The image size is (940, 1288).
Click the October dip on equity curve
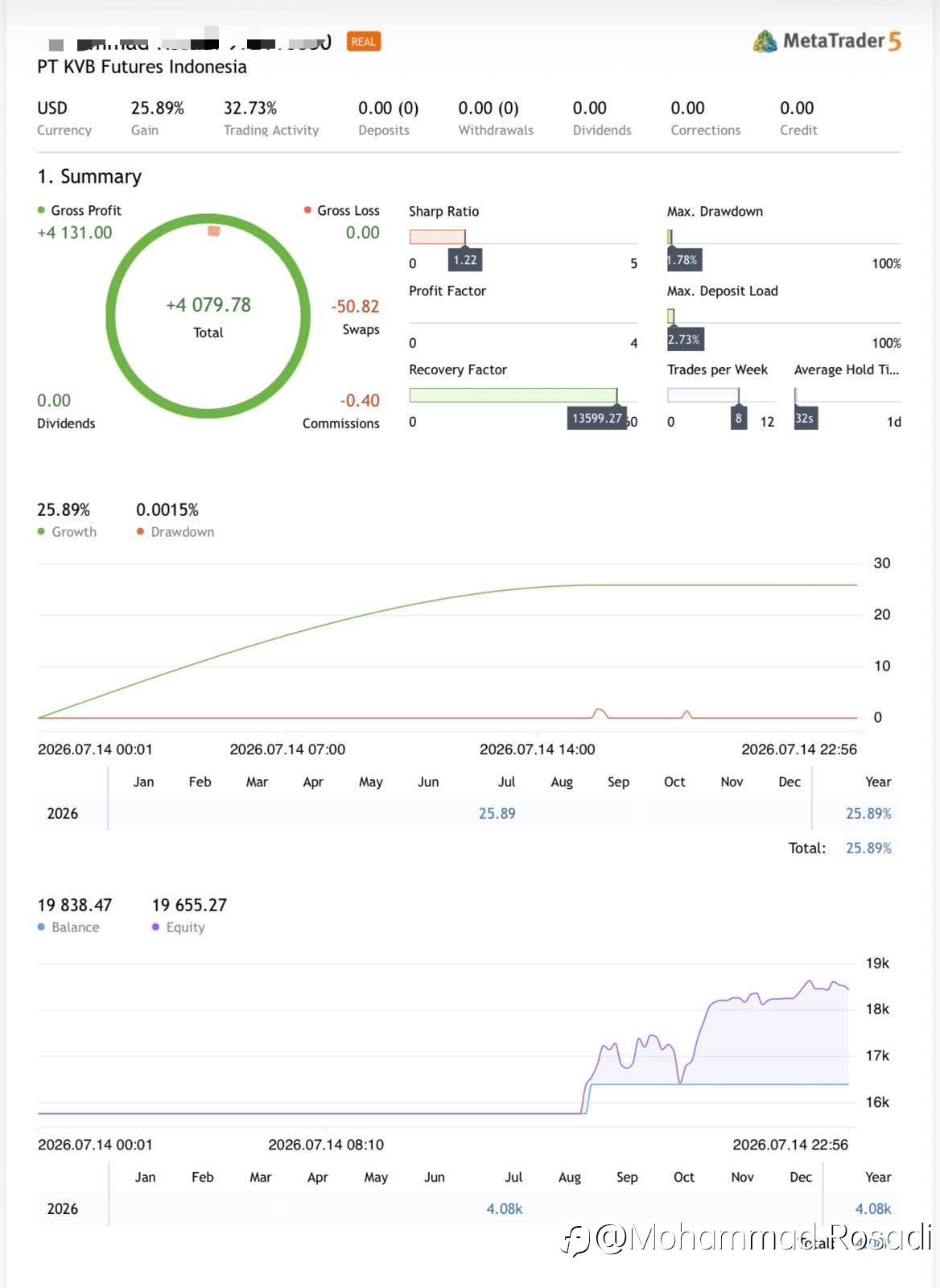681,1080
